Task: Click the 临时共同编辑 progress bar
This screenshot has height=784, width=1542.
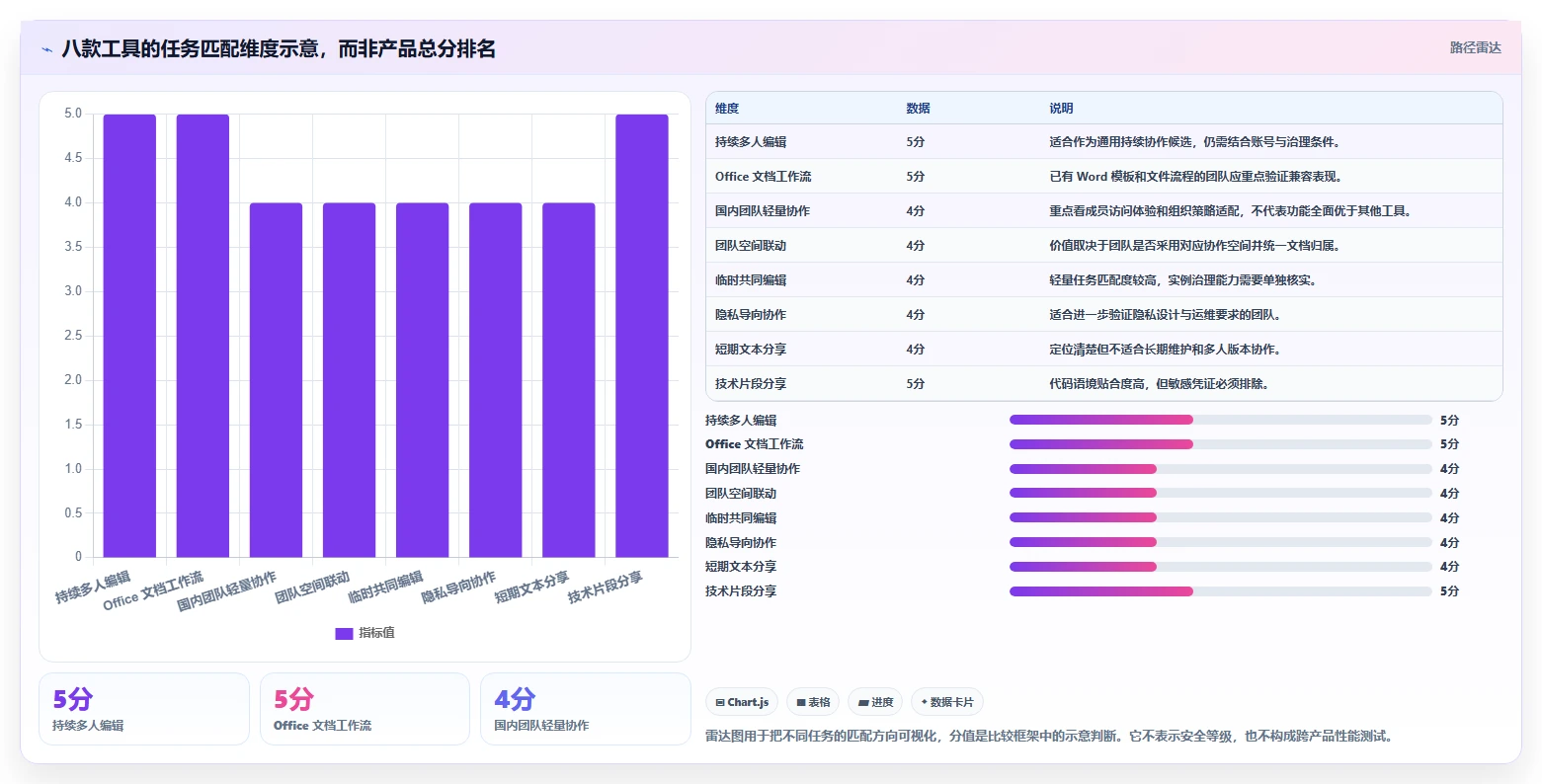Action: (x=1220, y=517)
